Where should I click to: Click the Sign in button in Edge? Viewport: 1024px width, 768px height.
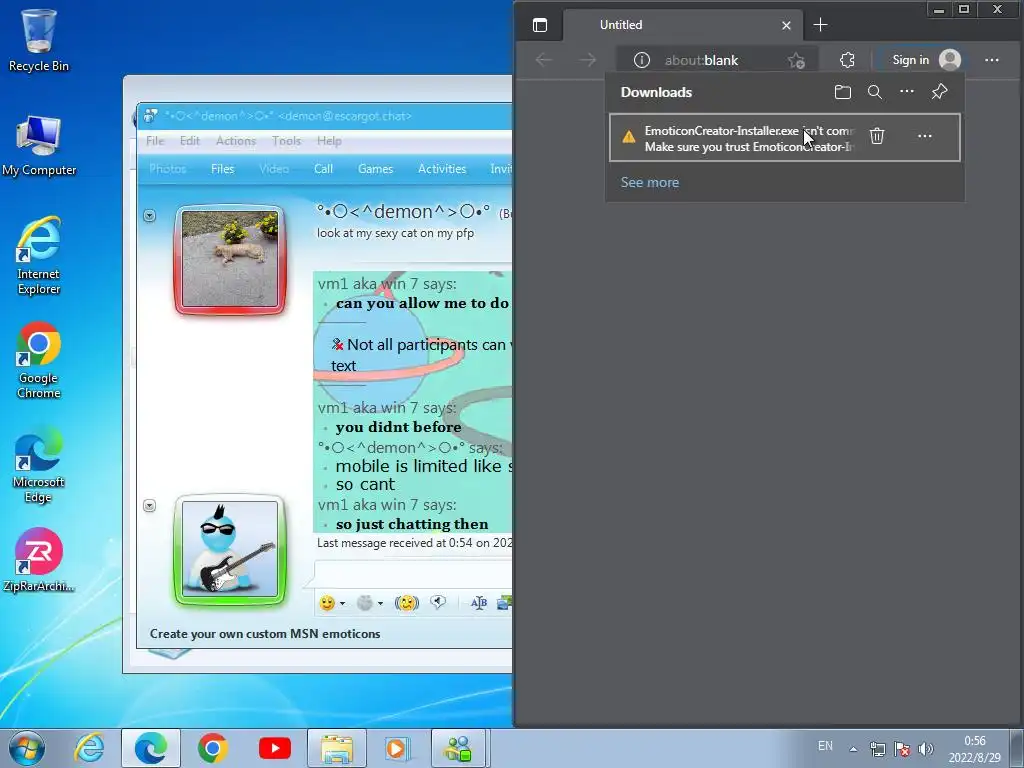(x=925, y=60)
